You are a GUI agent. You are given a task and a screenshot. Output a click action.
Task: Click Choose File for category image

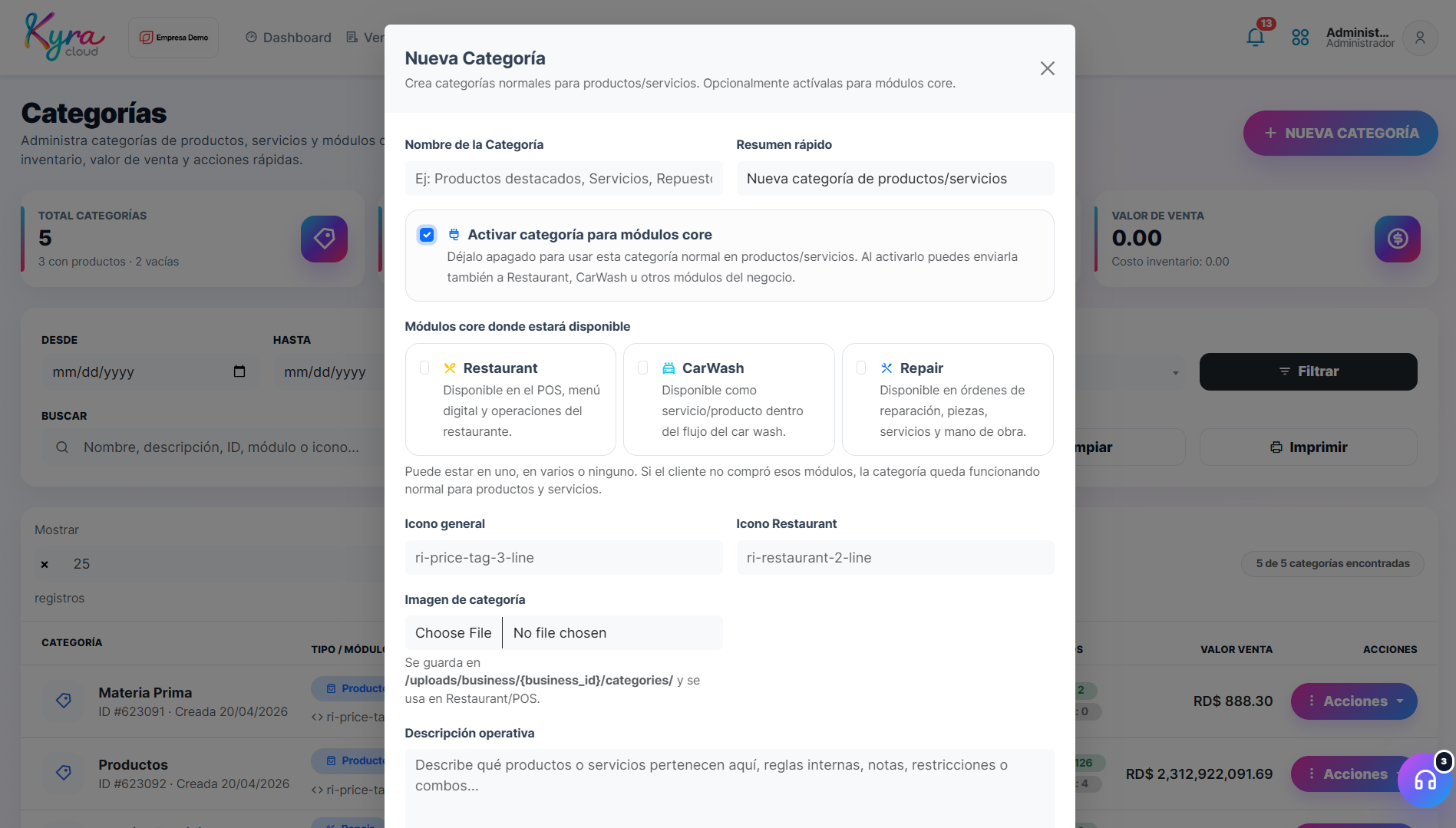(454, 633)
